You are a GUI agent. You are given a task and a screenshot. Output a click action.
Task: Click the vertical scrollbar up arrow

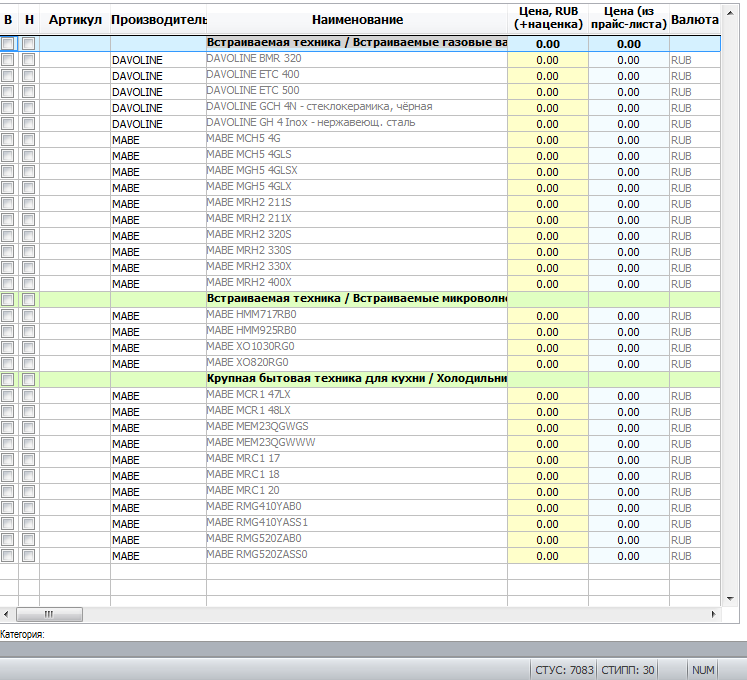pyautogui.click(x=730, y=13)
